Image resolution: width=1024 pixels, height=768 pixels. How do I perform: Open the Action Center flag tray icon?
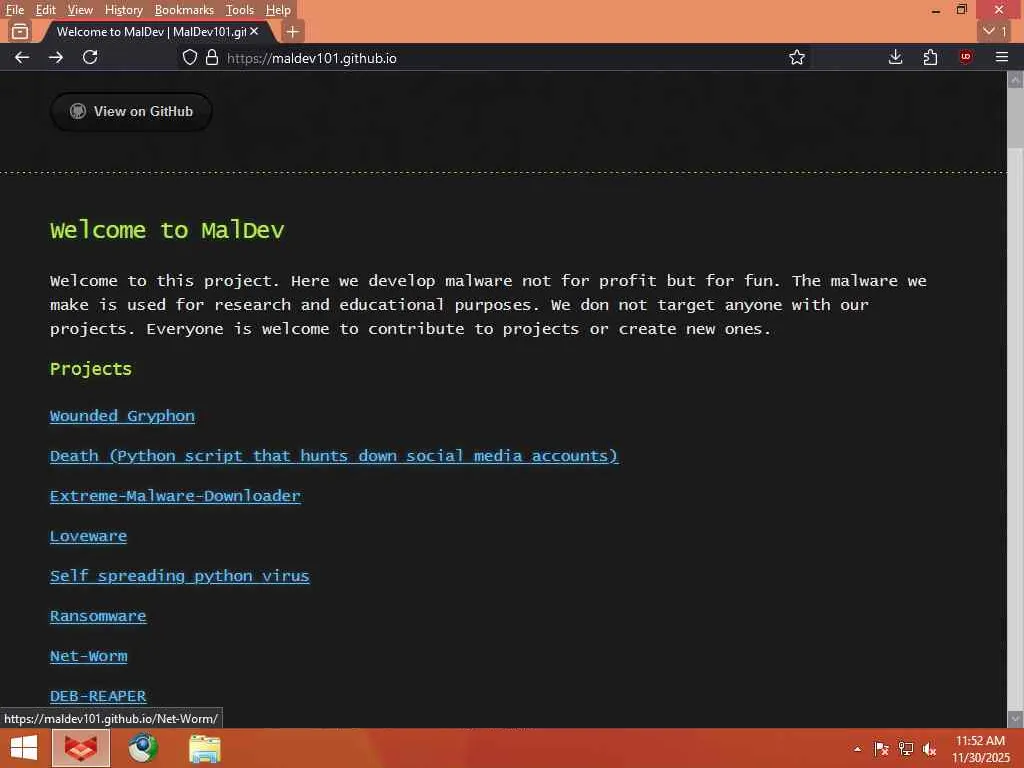click(882, 749)
